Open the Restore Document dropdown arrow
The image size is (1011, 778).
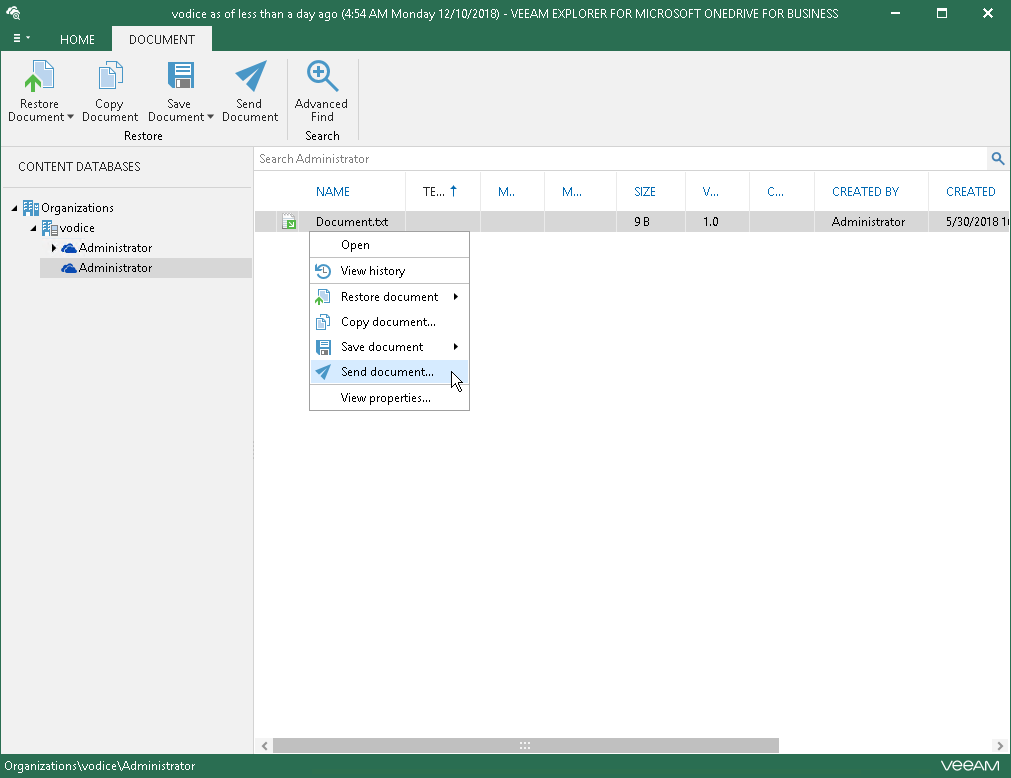70,117
